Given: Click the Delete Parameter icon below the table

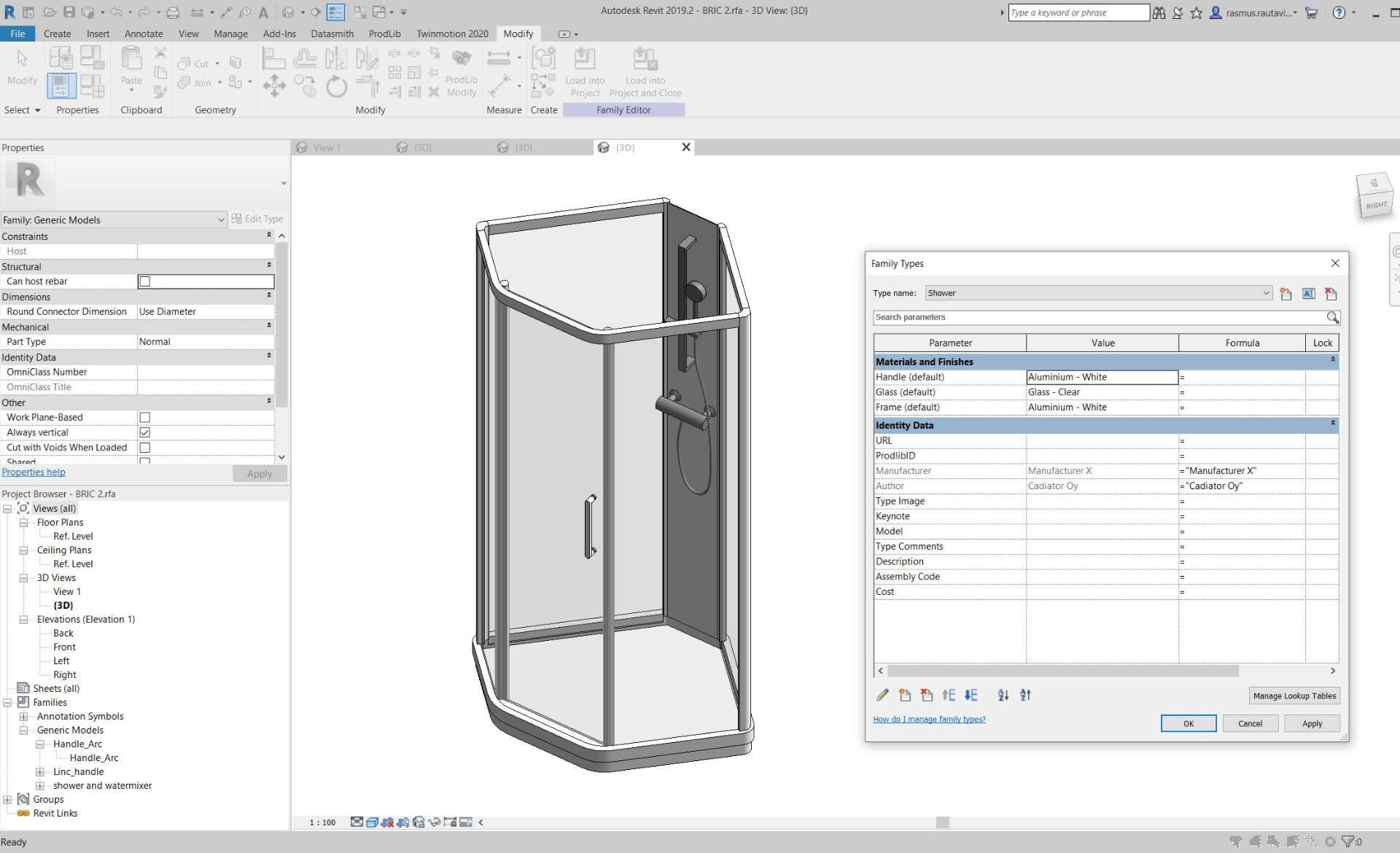Looking at the screenshot, I should pyautogui.click(x=927, y=695).
